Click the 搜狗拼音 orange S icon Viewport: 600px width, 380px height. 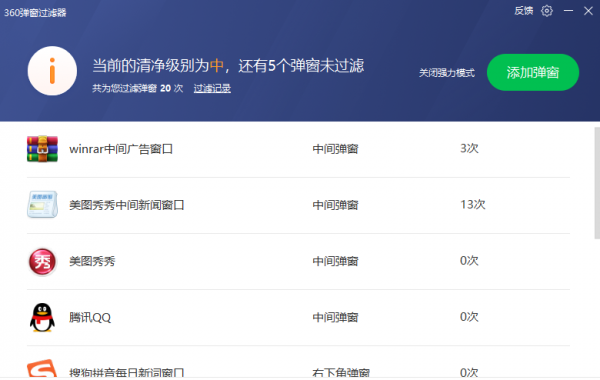pos(42,368)
